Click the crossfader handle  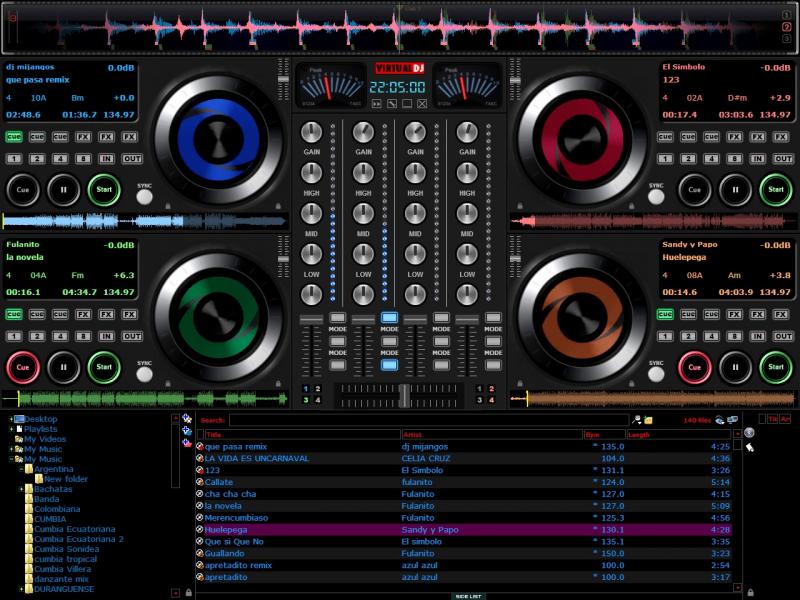point(404,395)
